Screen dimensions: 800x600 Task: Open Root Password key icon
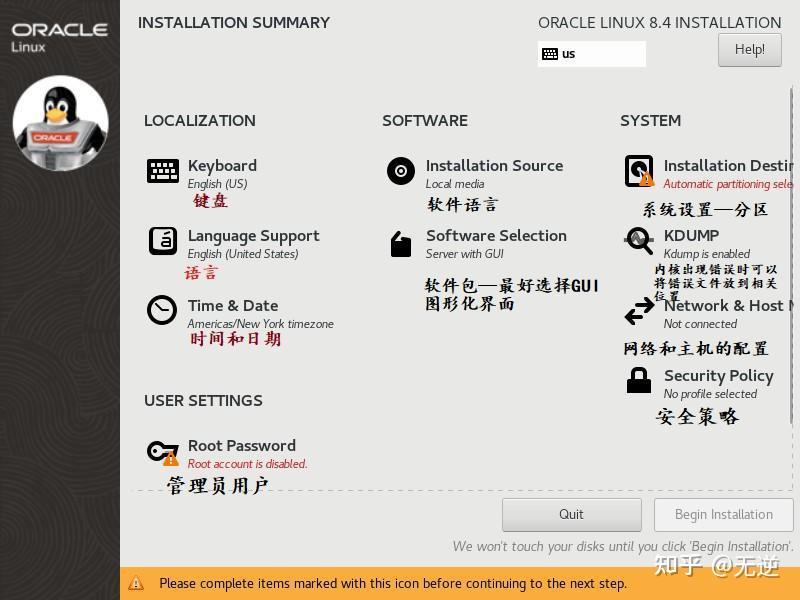(161, 451)
